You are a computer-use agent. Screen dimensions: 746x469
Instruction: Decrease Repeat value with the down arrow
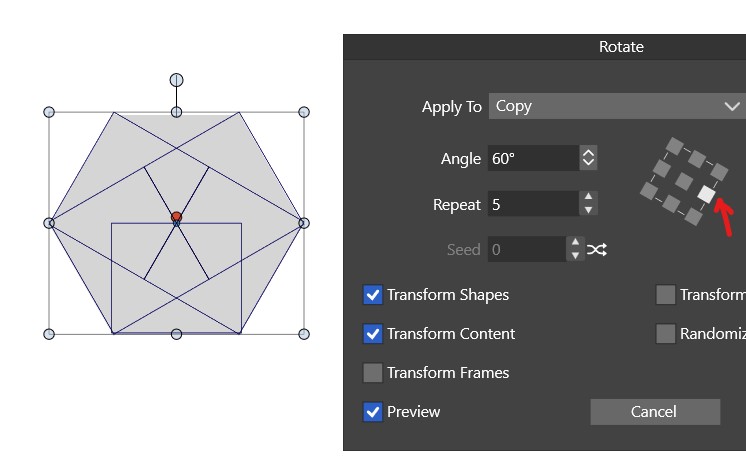(x=589, y=210)
